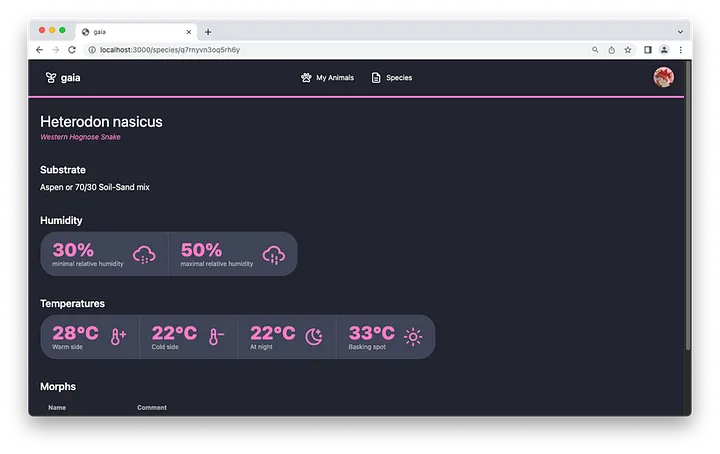
Task: Click the Name column header in Morphs
Action: pyautogui.click(x=57, y=408)
